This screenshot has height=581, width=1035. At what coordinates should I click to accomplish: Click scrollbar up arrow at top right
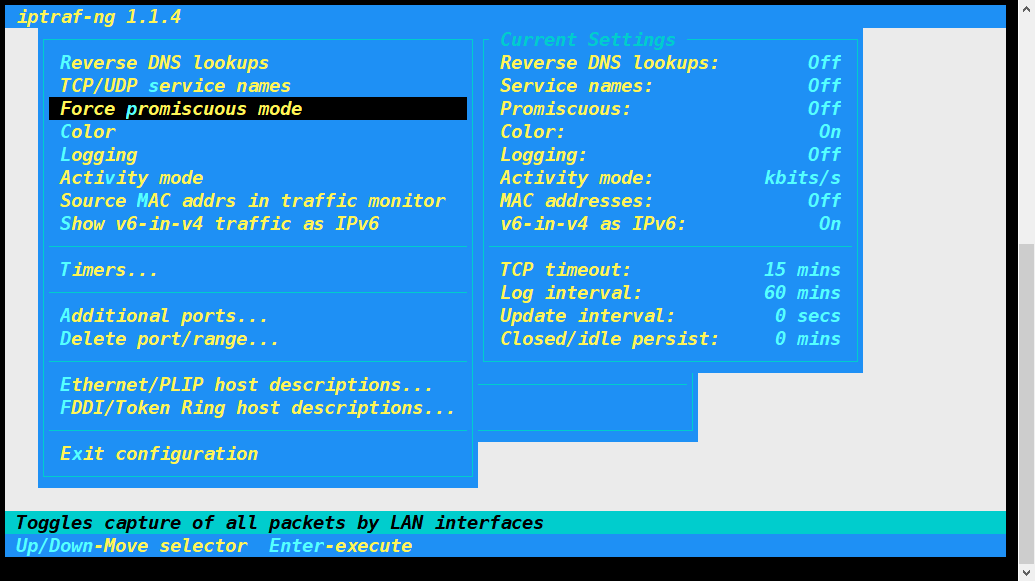pyautogui.click(x=1026, y=9)
